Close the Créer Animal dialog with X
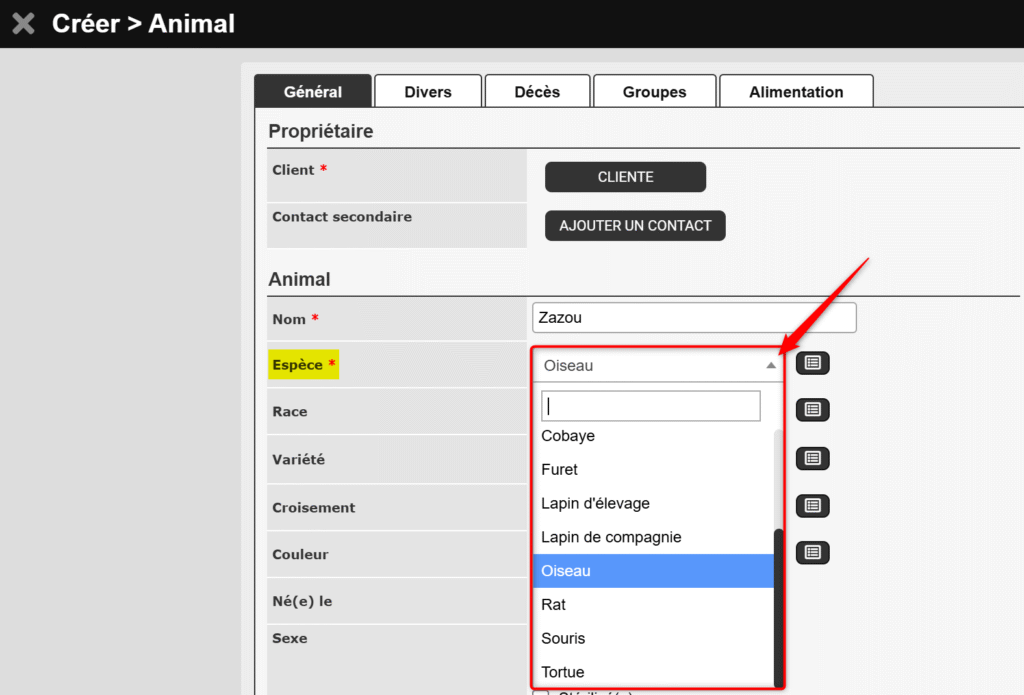 23,23
